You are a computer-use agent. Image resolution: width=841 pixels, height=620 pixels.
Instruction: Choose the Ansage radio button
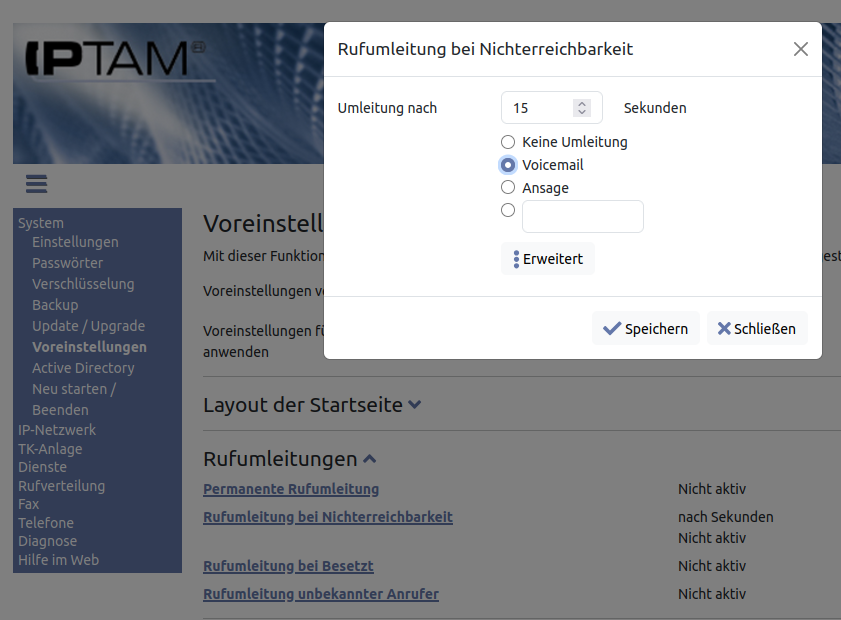tap(508, 187)
